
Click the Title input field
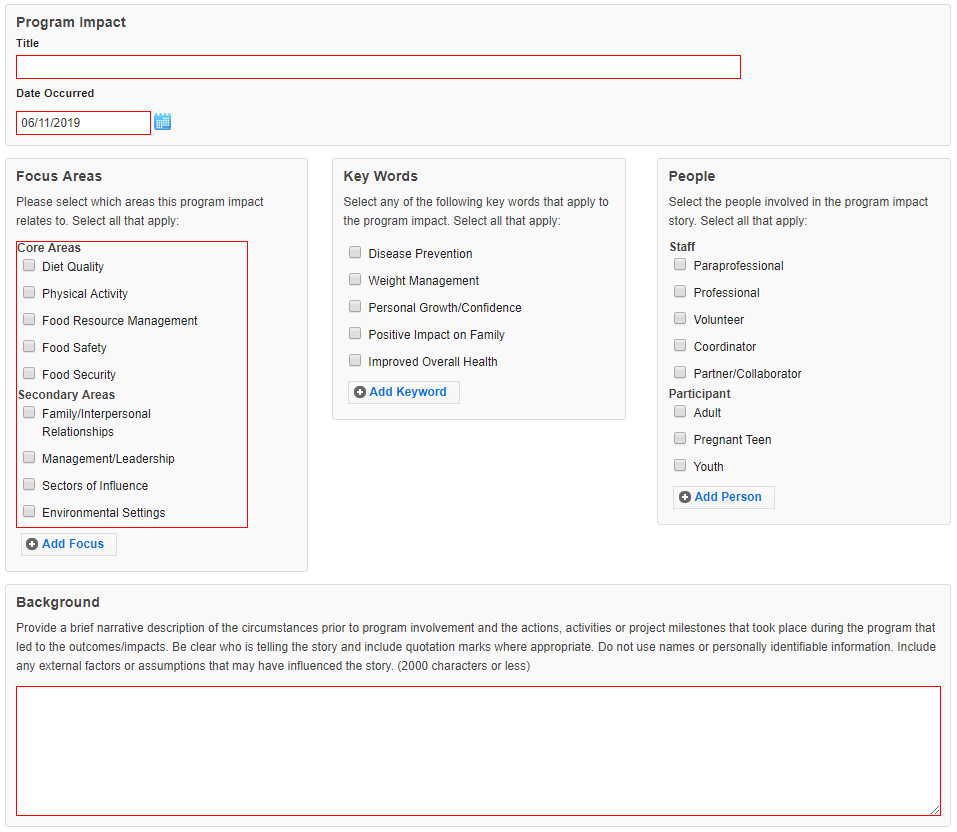click(378, 67)
